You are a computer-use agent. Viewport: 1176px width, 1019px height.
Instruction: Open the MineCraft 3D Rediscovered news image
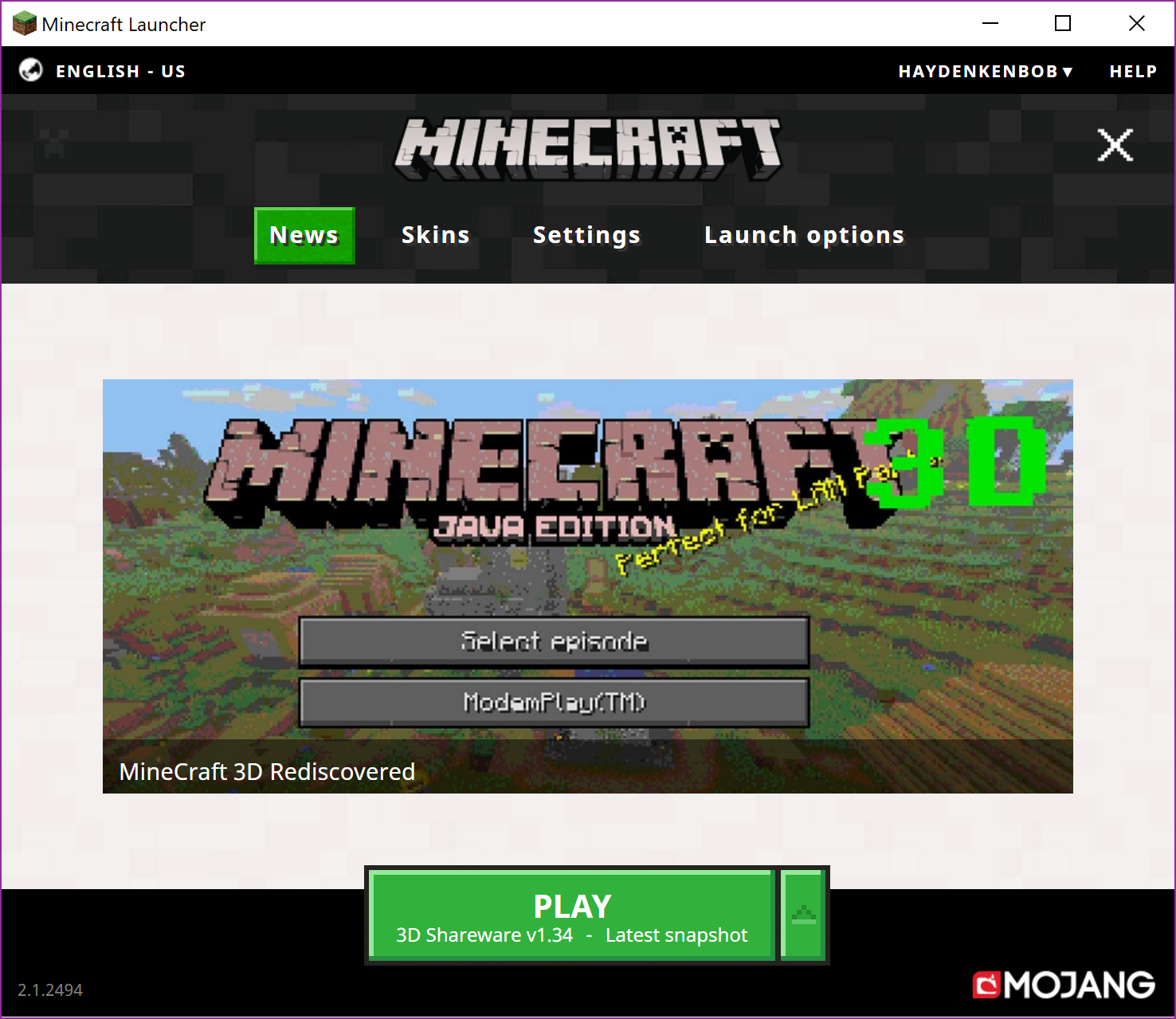[x=588, y=586]
